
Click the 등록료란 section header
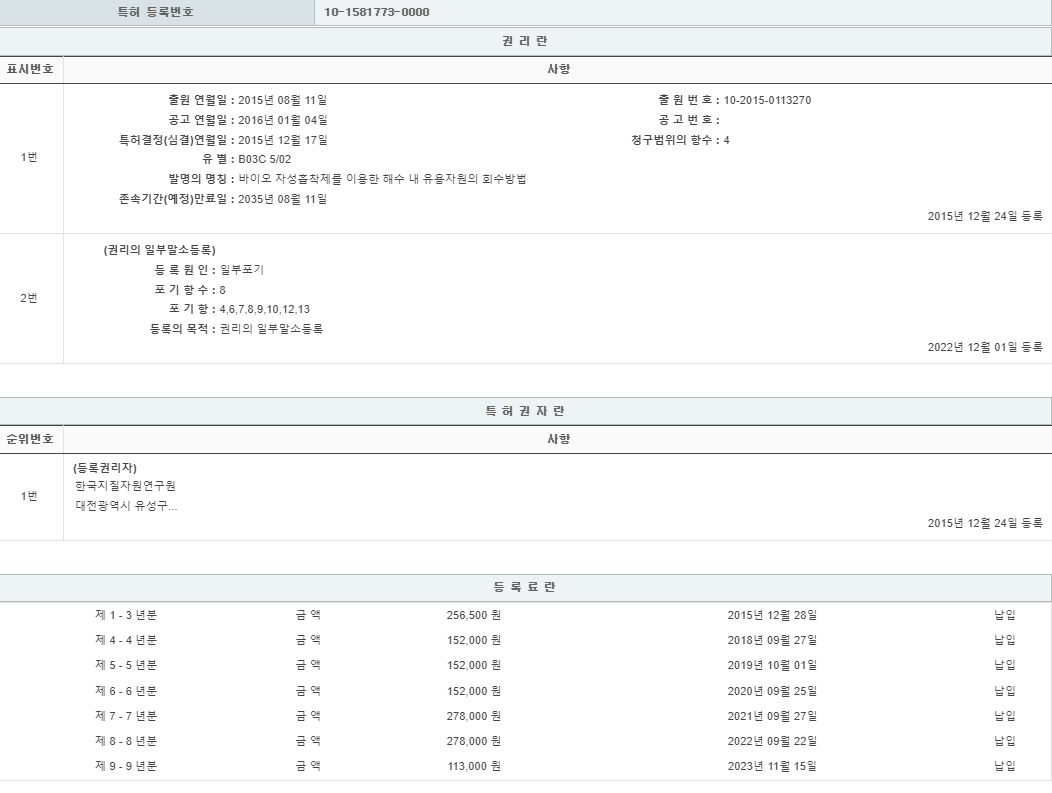pyautogui.click(x=525, y=587)
